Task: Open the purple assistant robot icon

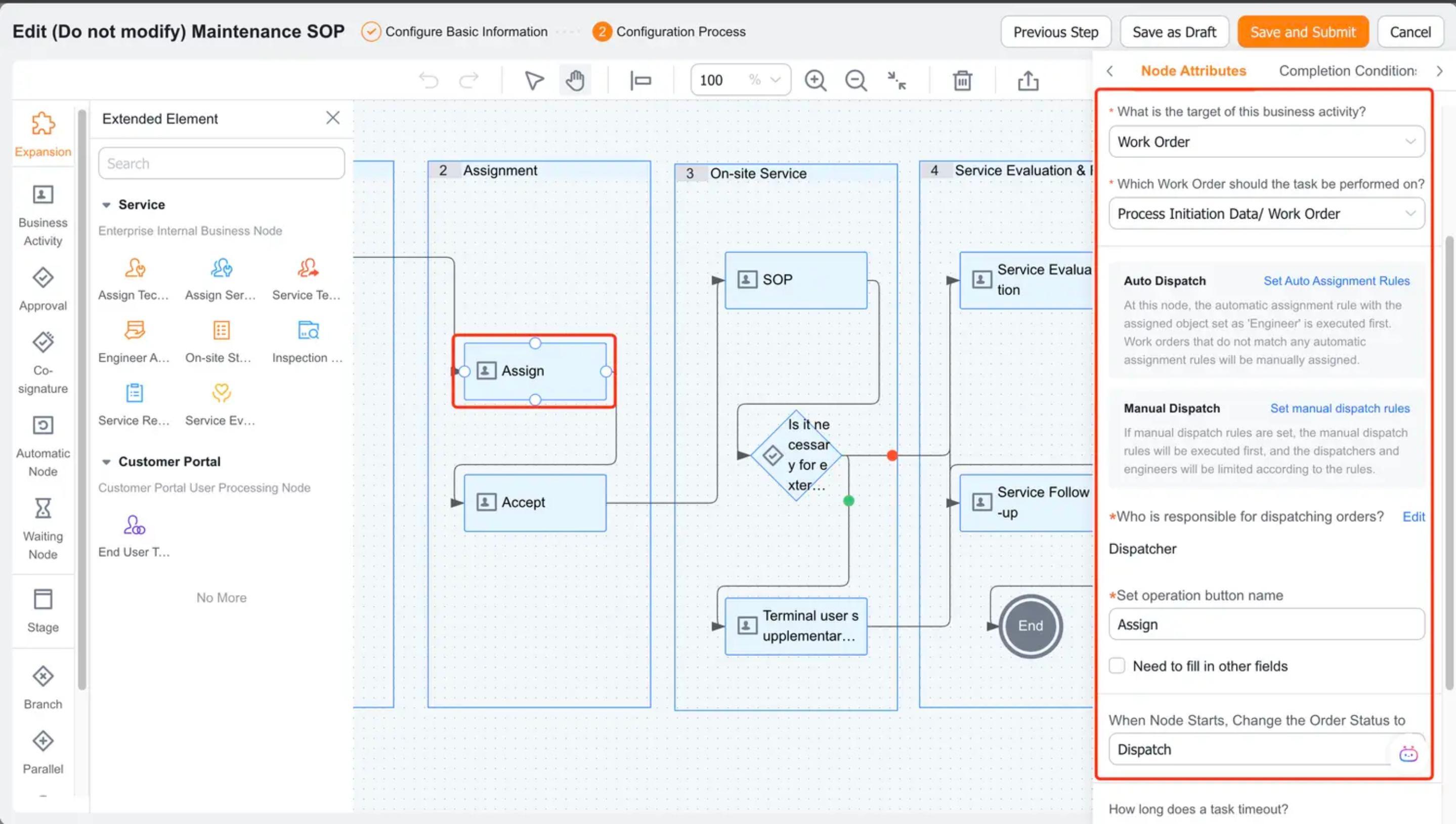Action: click(1408, 754)
